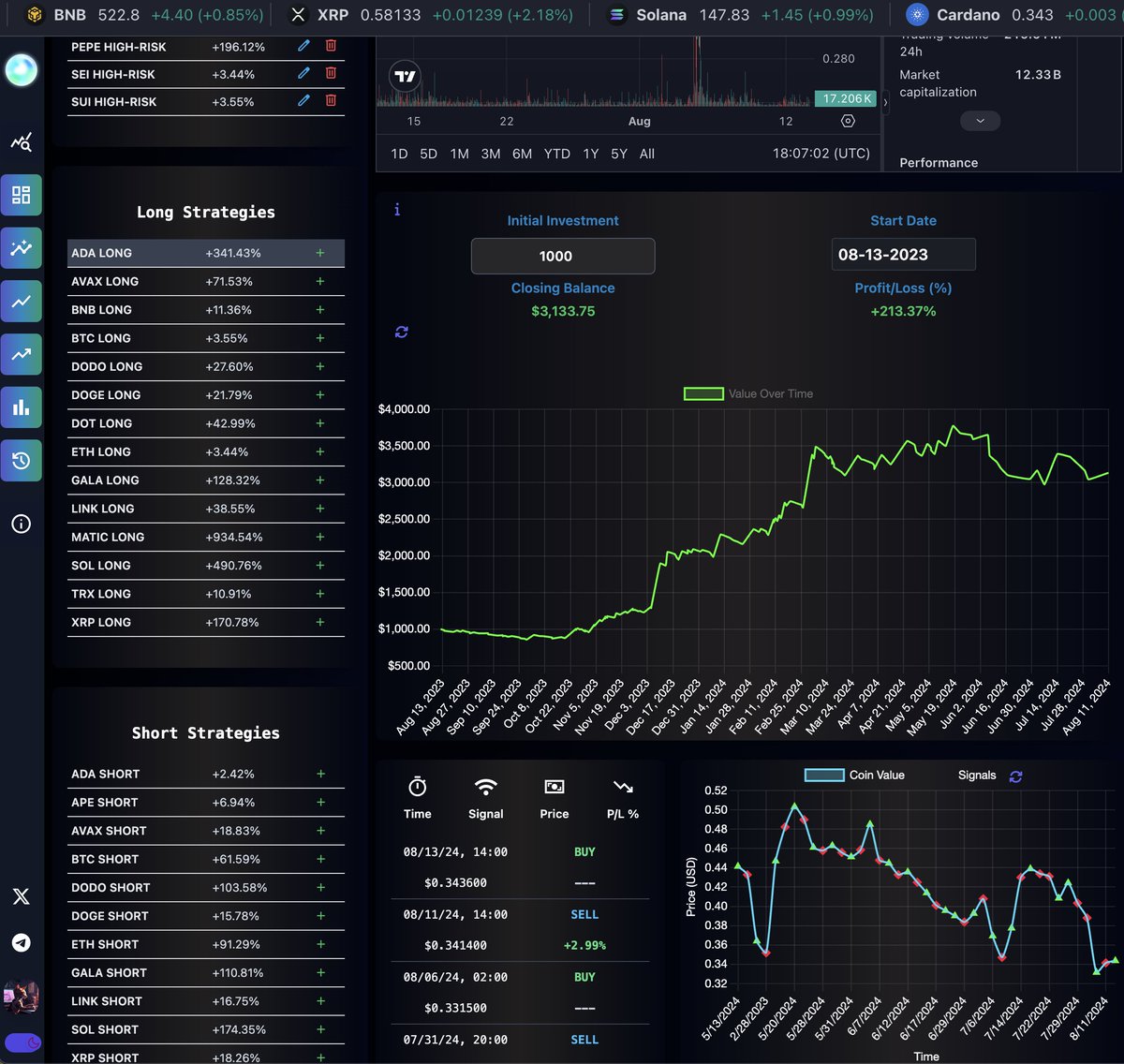
Task: Add the MATIC LONG strategy
Action: click(320, 537)
